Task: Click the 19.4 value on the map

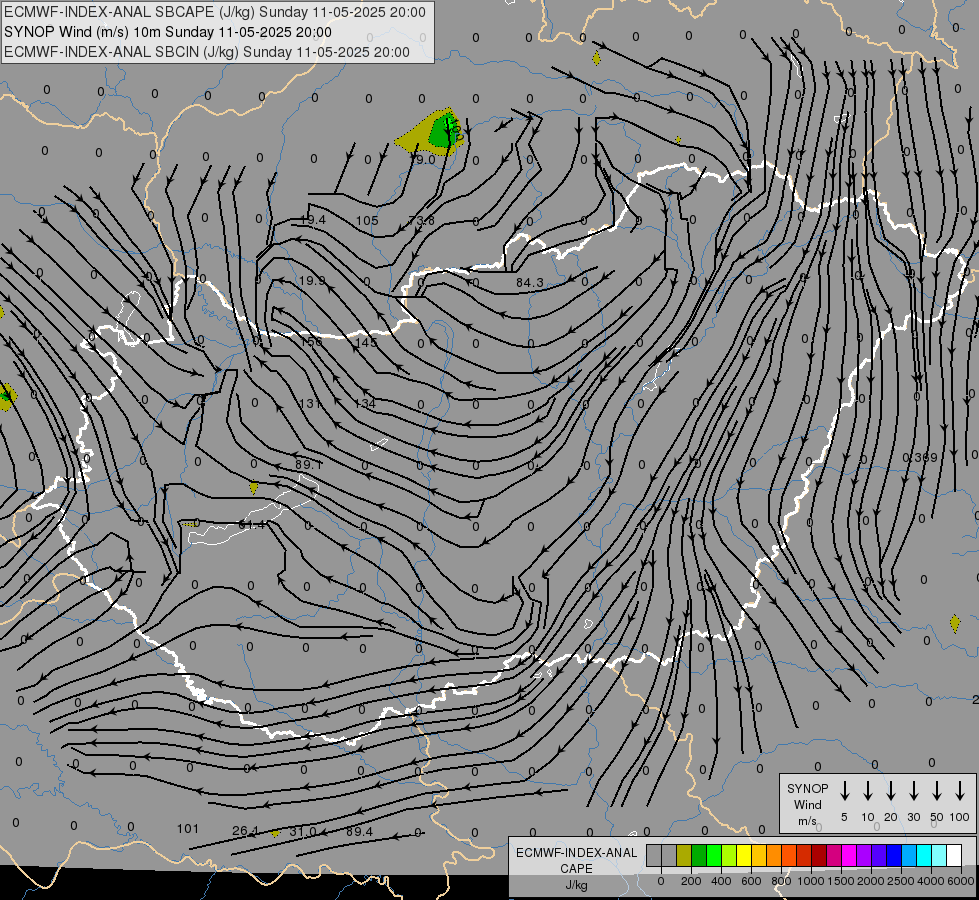Action: (312, 220)
